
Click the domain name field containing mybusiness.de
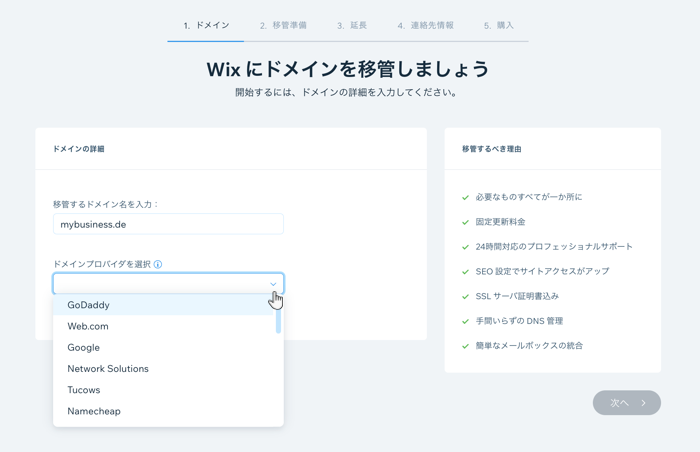tap(168, 224)
